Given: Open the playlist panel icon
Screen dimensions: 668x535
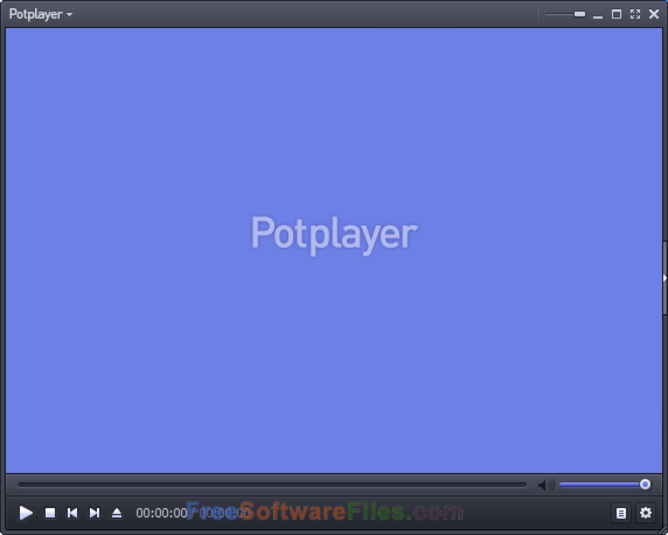Looking at the screenshot, I should click(621, 513).
